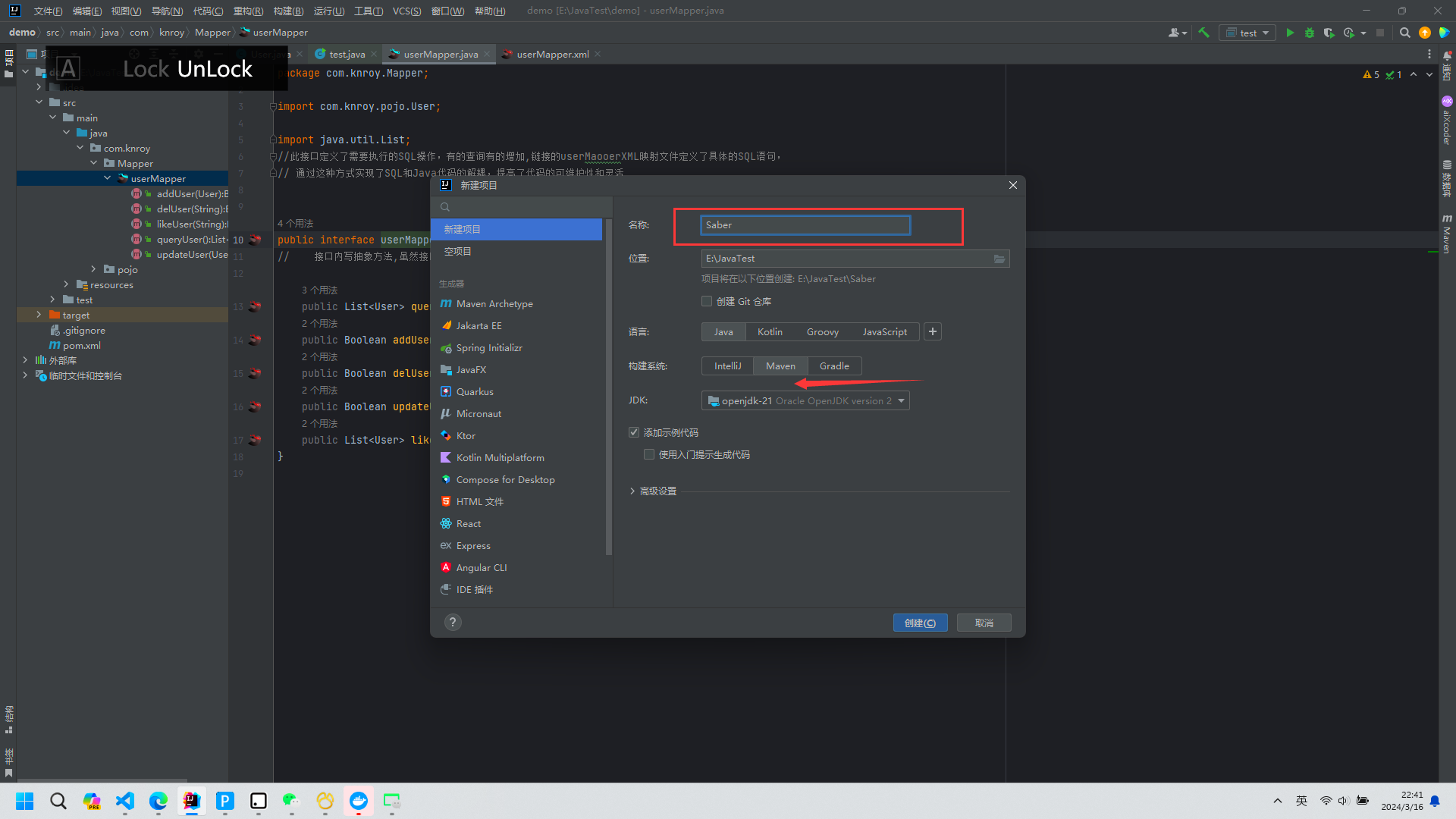Click the Debug bug icon in toolbar
This screenshot has height=819, width=1456.
click(1310, 33)
